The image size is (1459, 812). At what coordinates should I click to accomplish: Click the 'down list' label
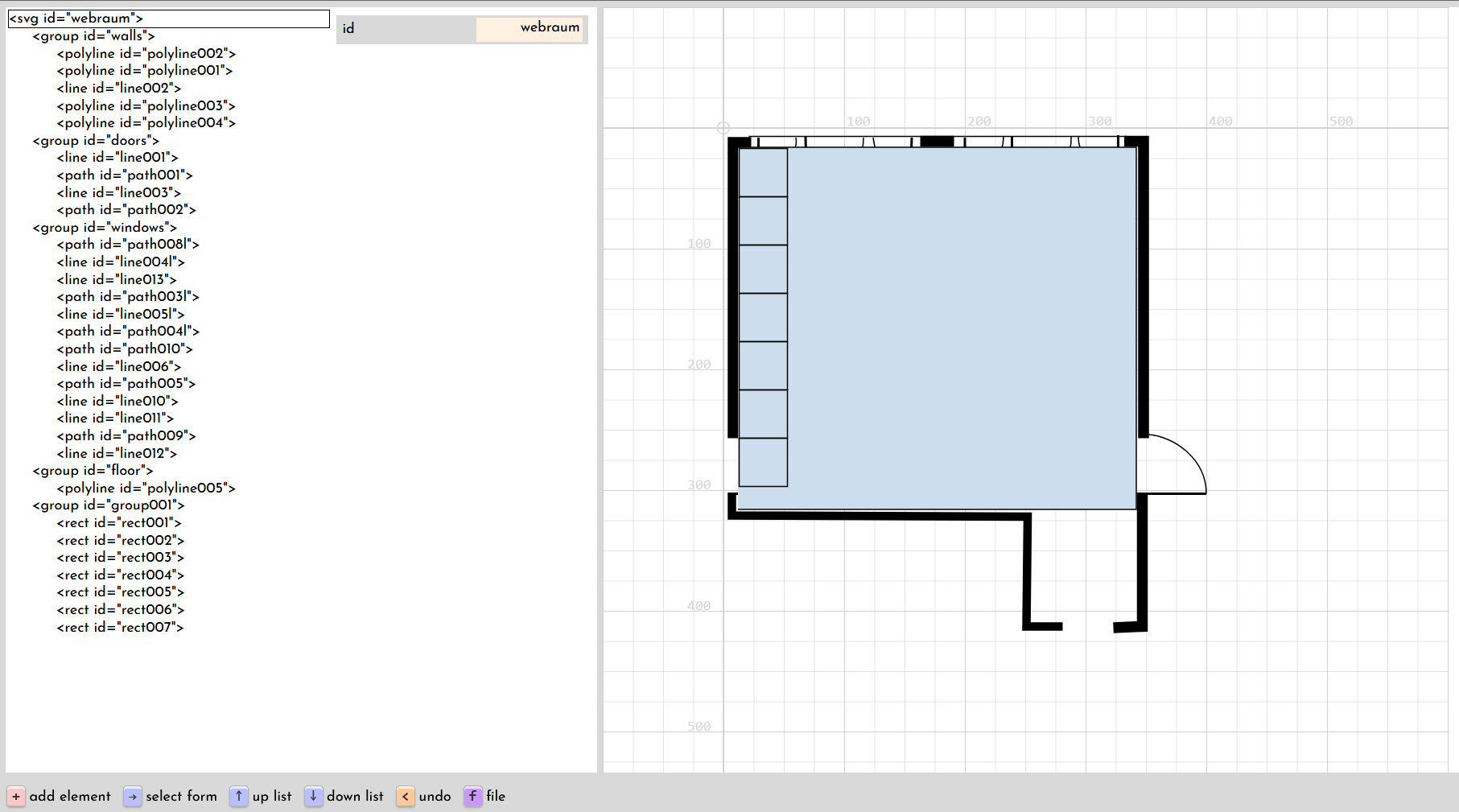click(x=356, y=796)
